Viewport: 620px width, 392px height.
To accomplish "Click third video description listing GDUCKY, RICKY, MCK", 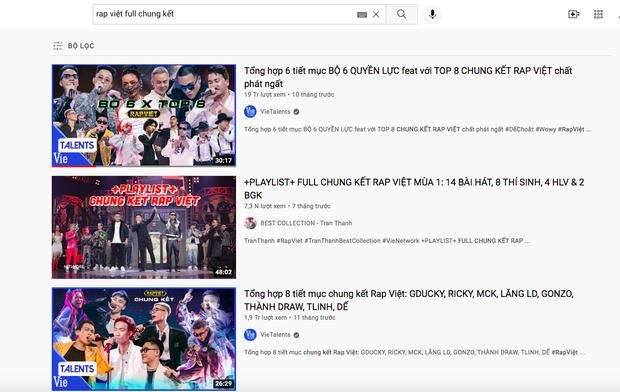I will point(414,352).
